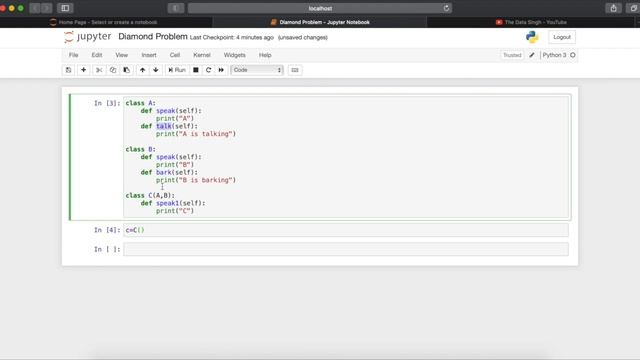Move selected cell down arrow

(x=156, y=70)
